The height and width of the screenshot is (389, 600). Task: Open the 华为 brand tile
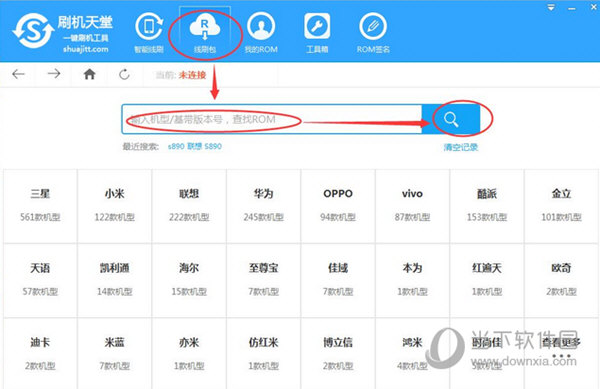(x=264, y=206)
